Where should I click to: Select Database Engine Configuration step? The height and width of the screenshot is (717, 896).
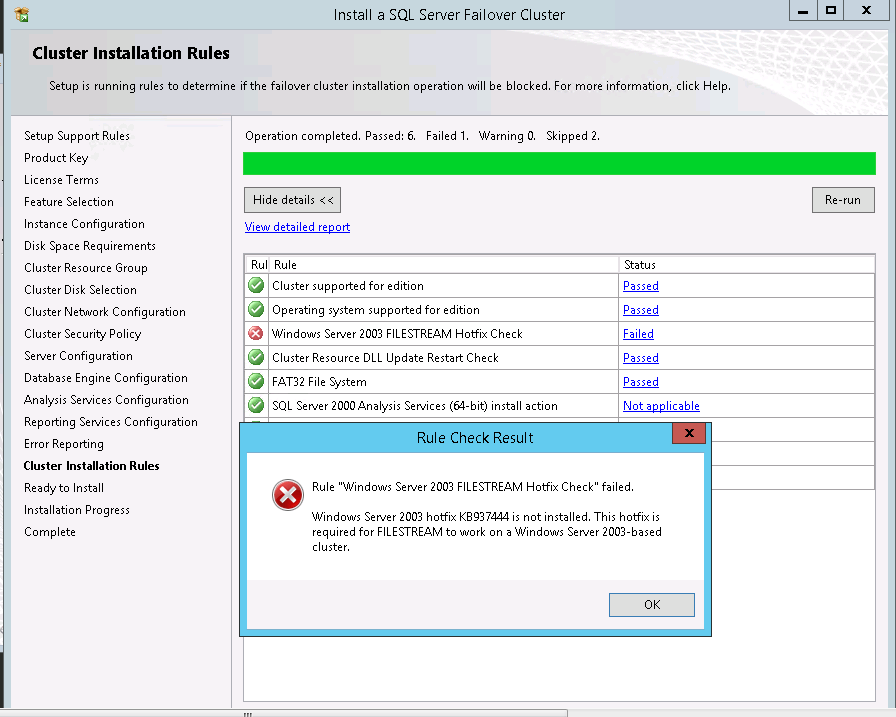click(x=106, y=378)
